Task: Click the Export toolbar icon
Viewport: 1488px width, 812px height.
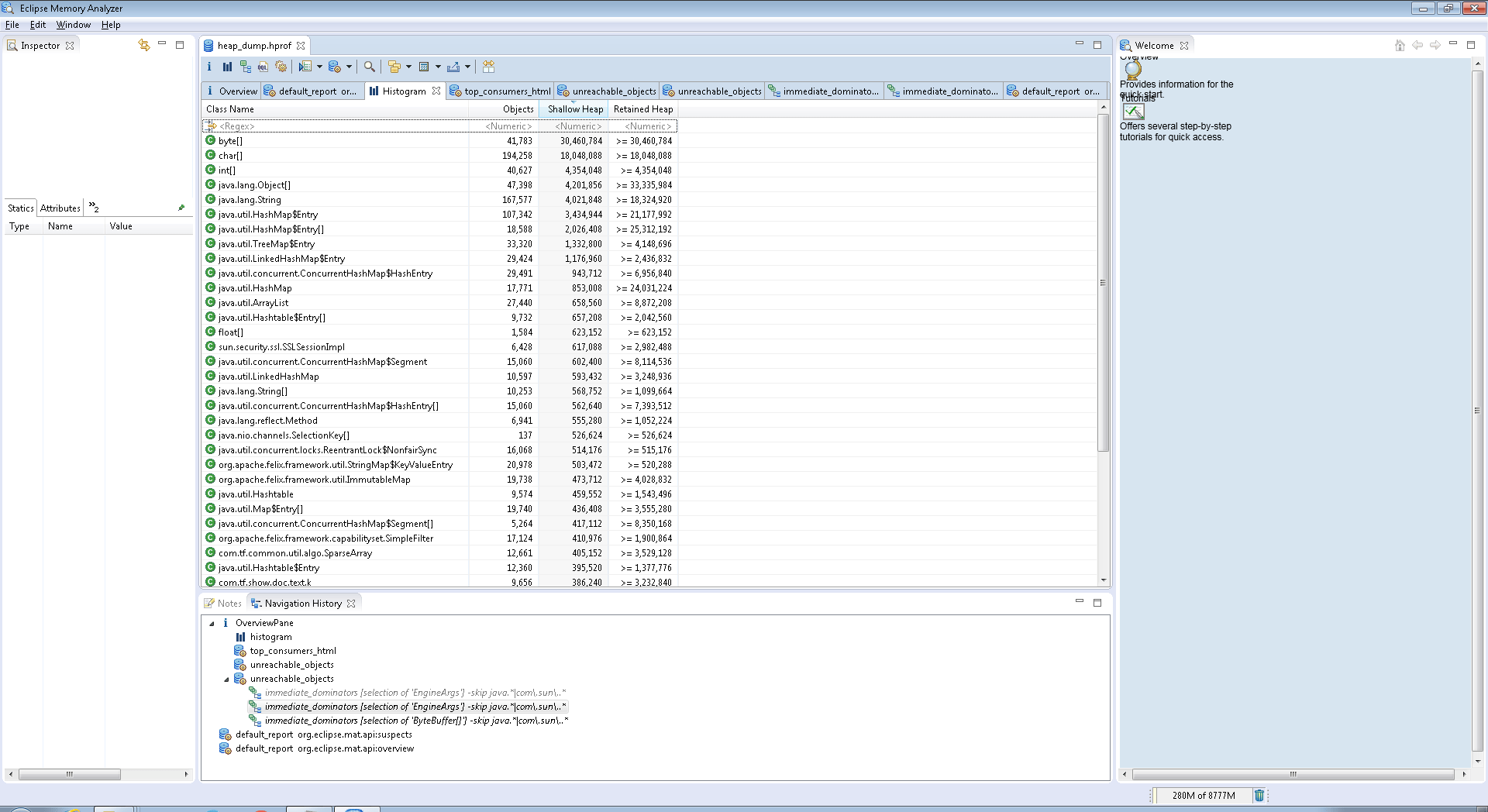Action: click(x=453, y=67)
